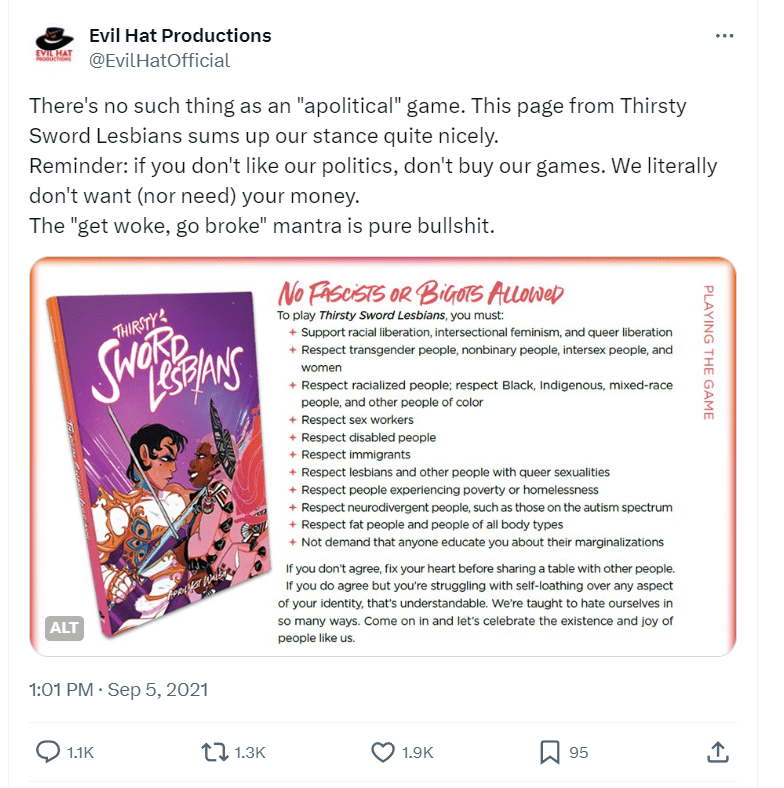This screenshot has height=788, width=784.
Task: Open the Evil Hat Productions display name
Action: click(x=180, y=36)
